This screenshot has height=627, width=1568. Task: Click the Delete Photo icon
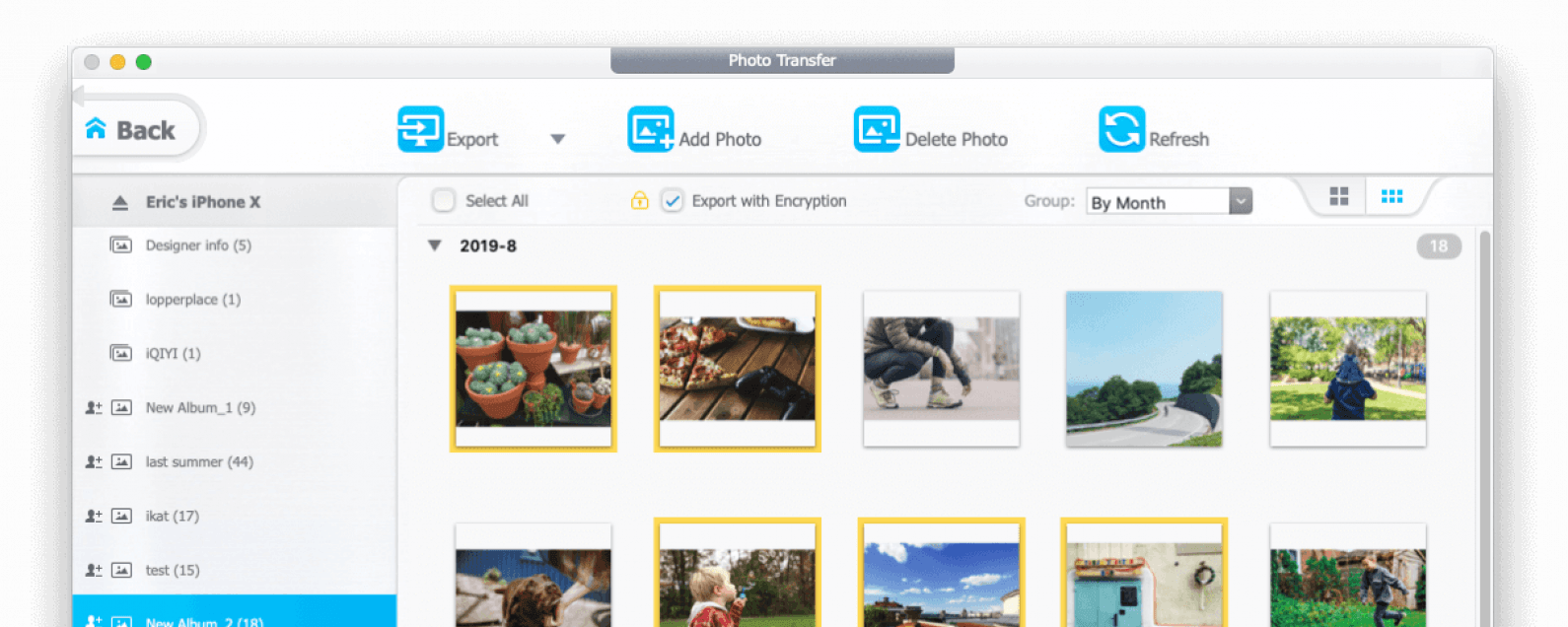[x=877, y=129]
